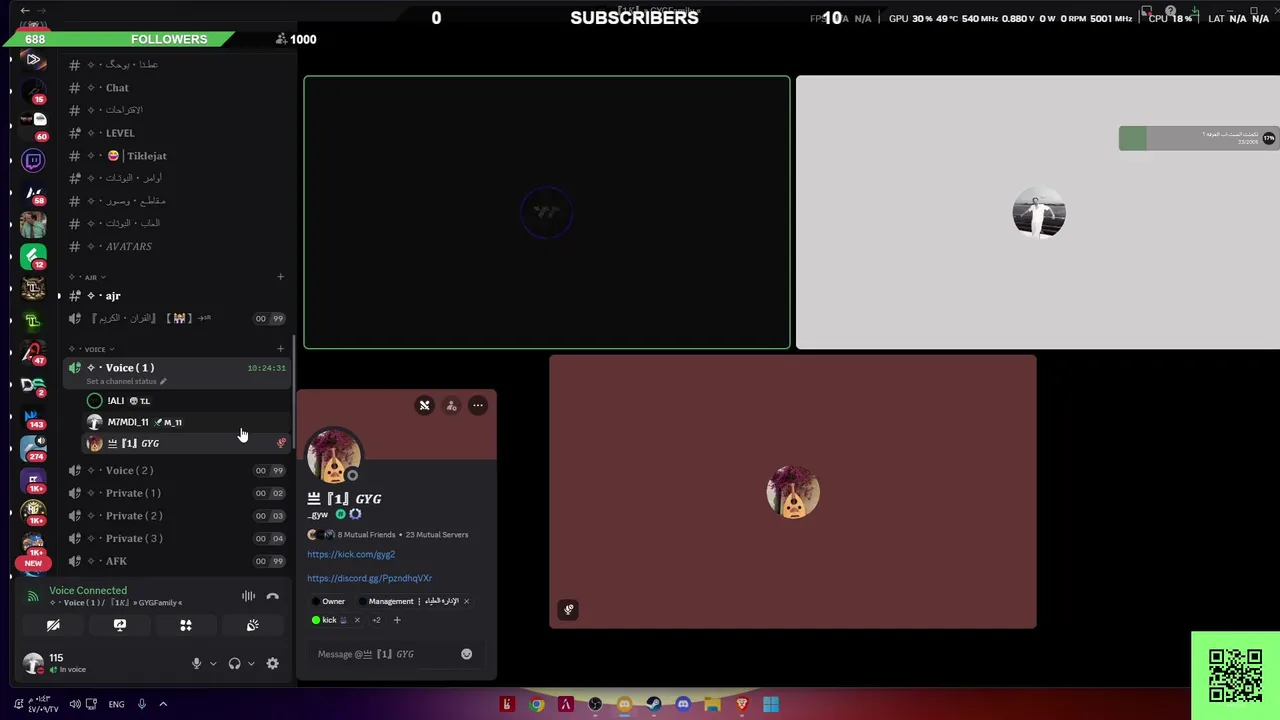Open Brave browser from the taskbar

point(742,704)
